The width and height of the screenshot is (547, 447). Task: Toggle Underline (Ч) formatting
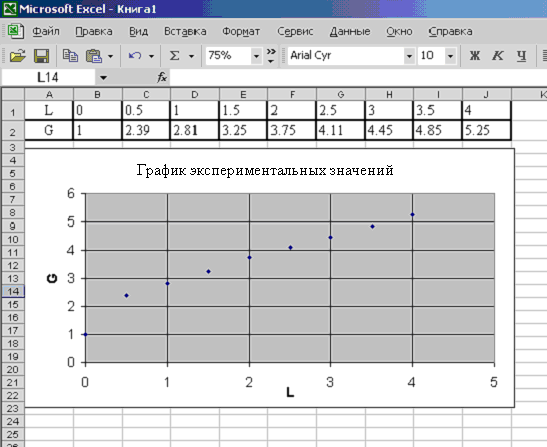click(x=521, y=56)
